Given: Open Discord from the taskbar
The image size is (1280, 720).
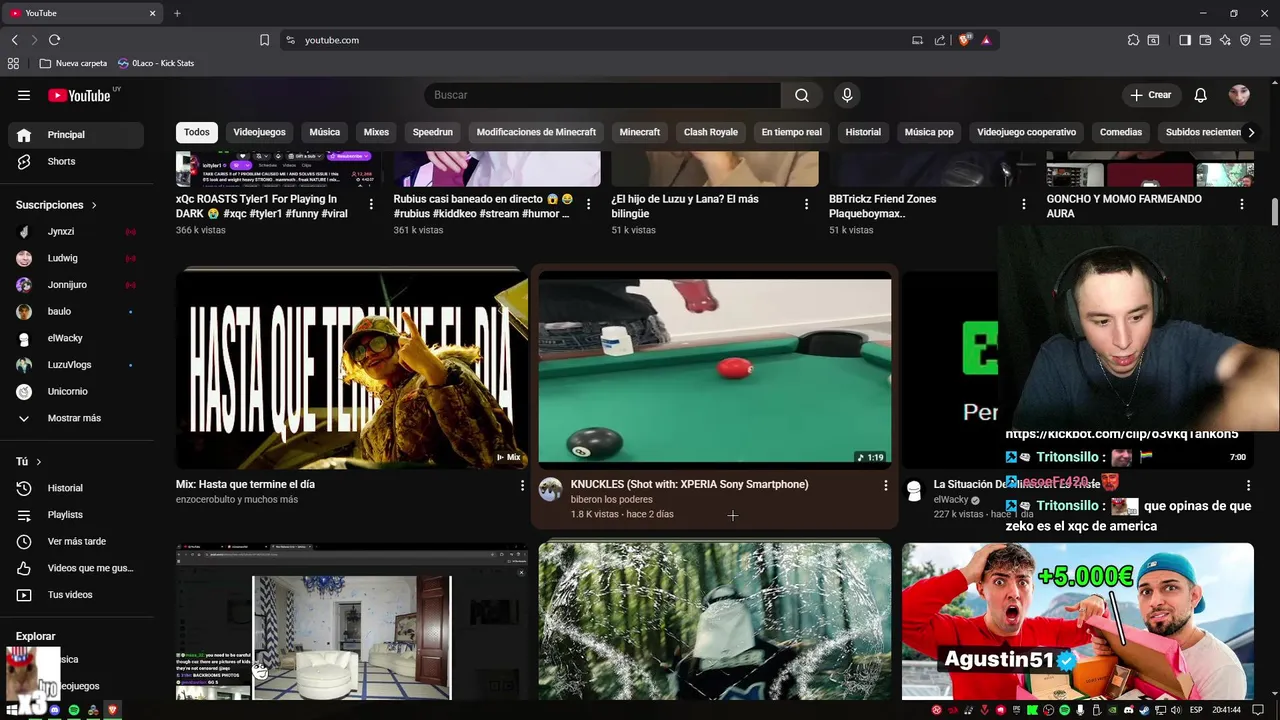Looking at the screenshot, I should pyautogui.click(x=54, y=710).
